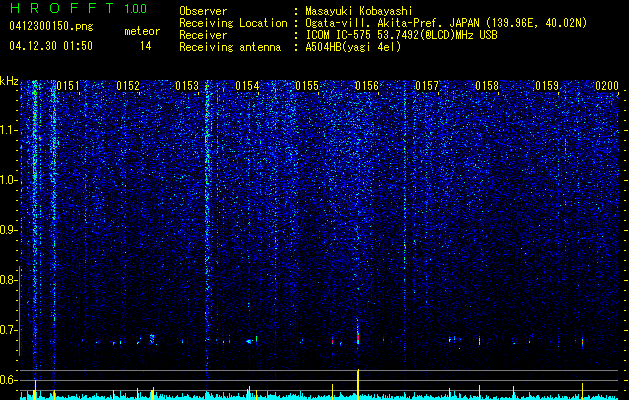Viewport: 629px width, 400px height.
Task: Click the kHz axis unit label
Action: click(9, 81)
